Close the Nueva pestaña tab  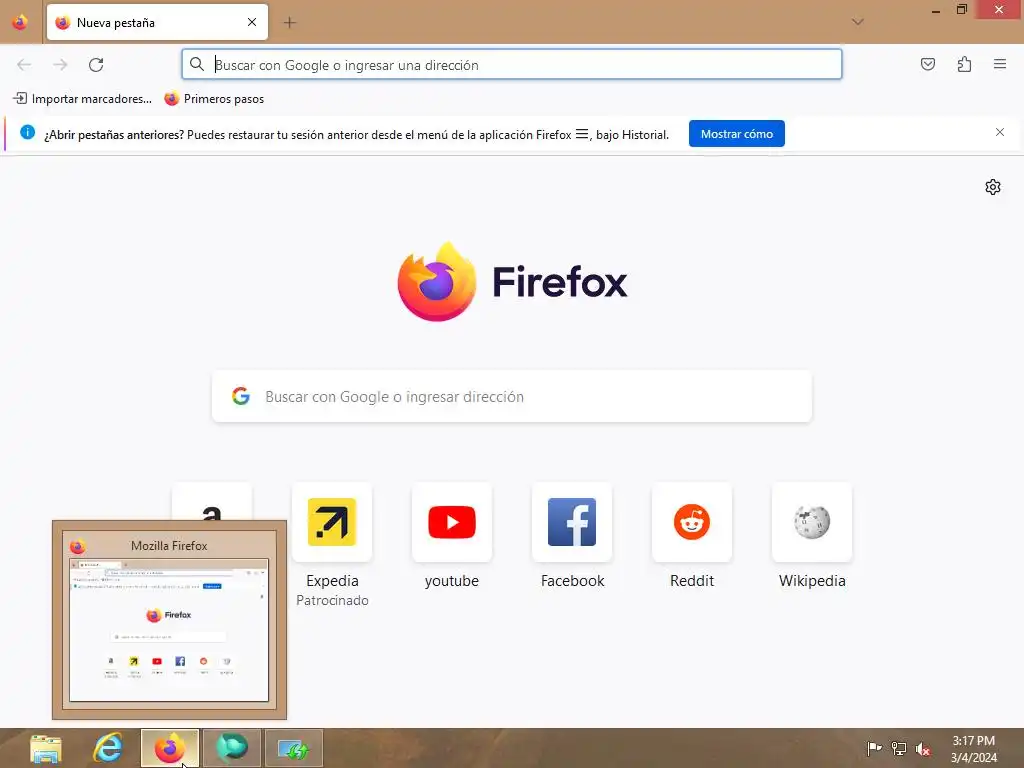point(251,22)
